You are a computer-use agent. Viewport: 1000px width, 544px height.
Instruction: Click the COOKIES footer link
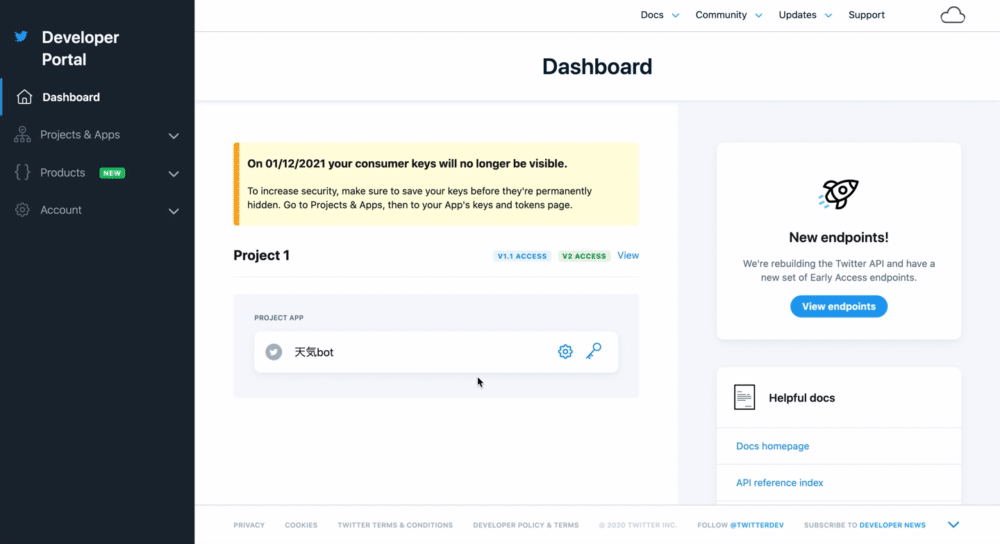pos(301,525)
